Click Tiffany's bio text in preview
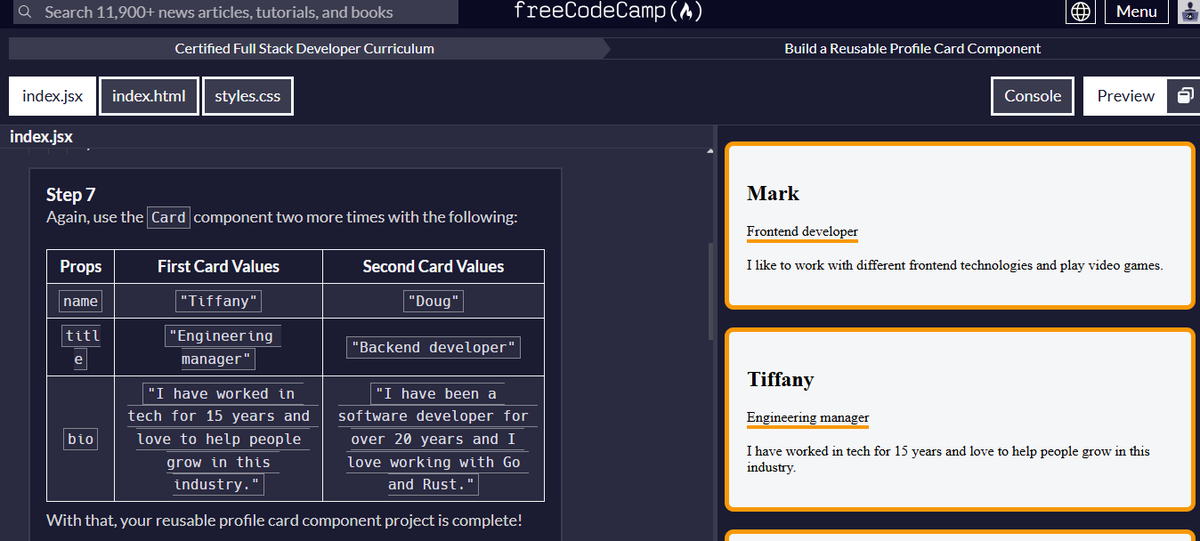The width and height of the screenshot is (1200, 541). 948,459
